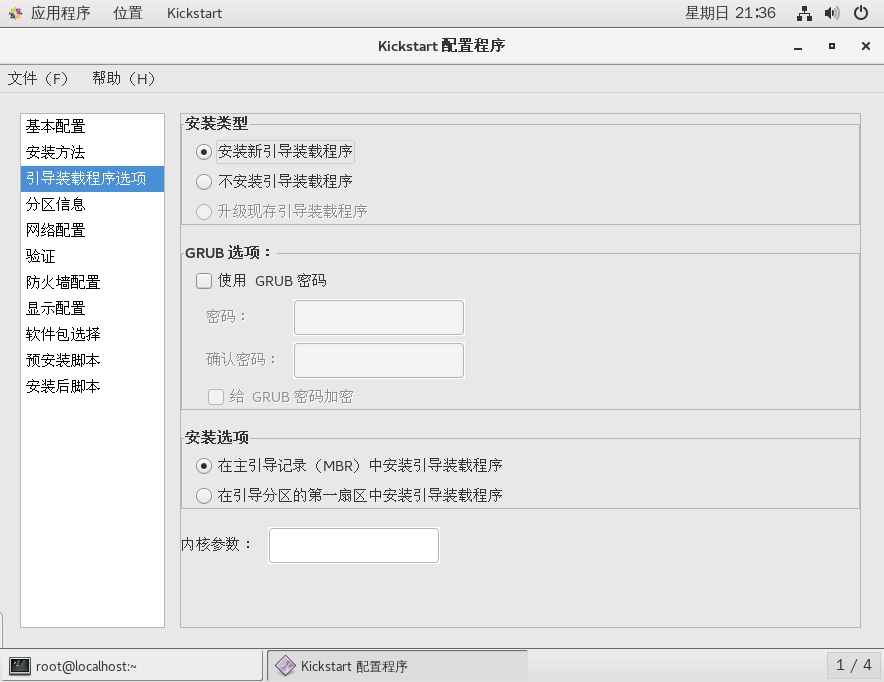Select 预安装脚本 in the sidebar
Viewport: 884px width, 682px height.
pyautogui.click(x=92, y=360)
